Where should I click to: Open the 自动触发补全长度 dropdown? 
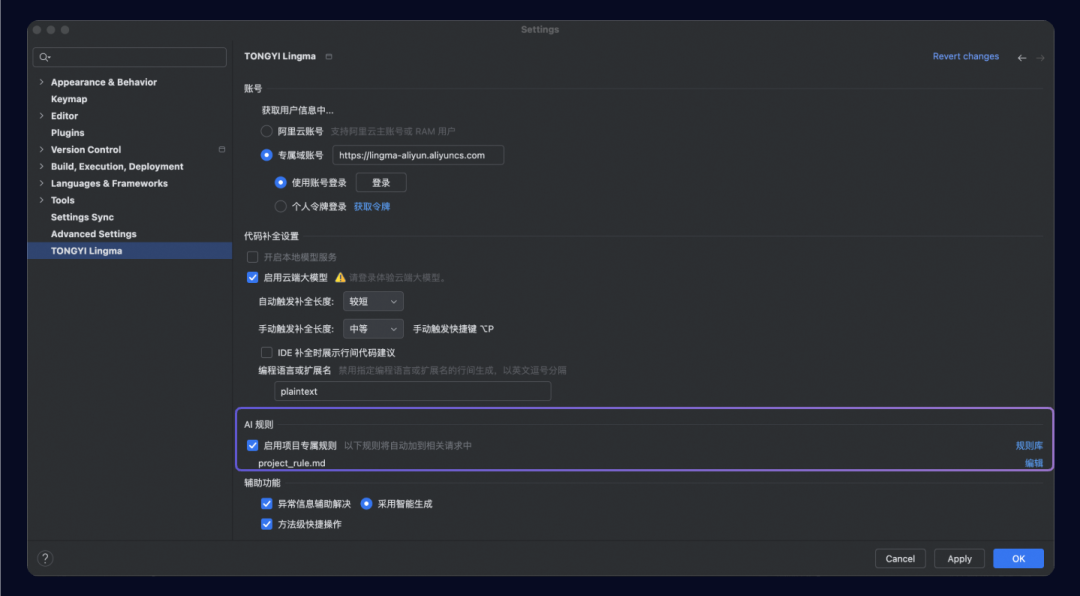[373, 301]
